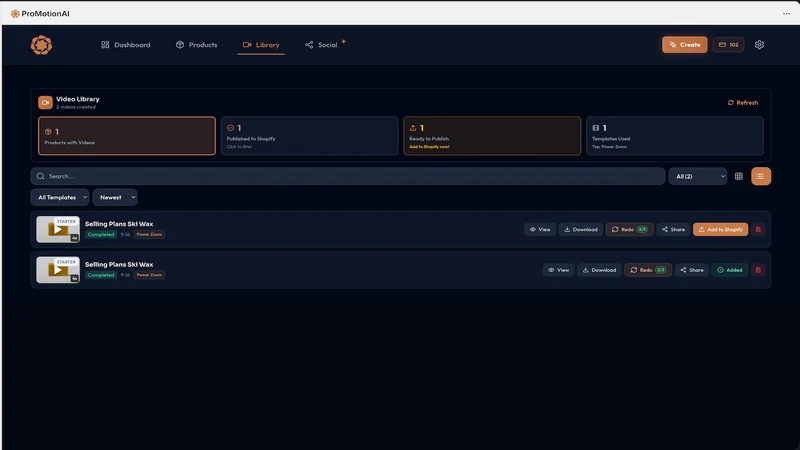Open the three-dot window menu
Viewport: 800px width, 450px height.
click(786, 14)
